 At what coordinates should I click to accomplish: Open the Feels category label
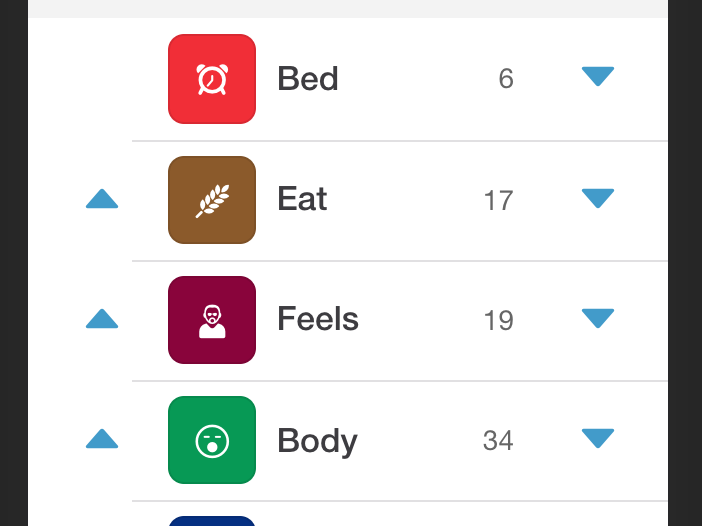[318, 319]
